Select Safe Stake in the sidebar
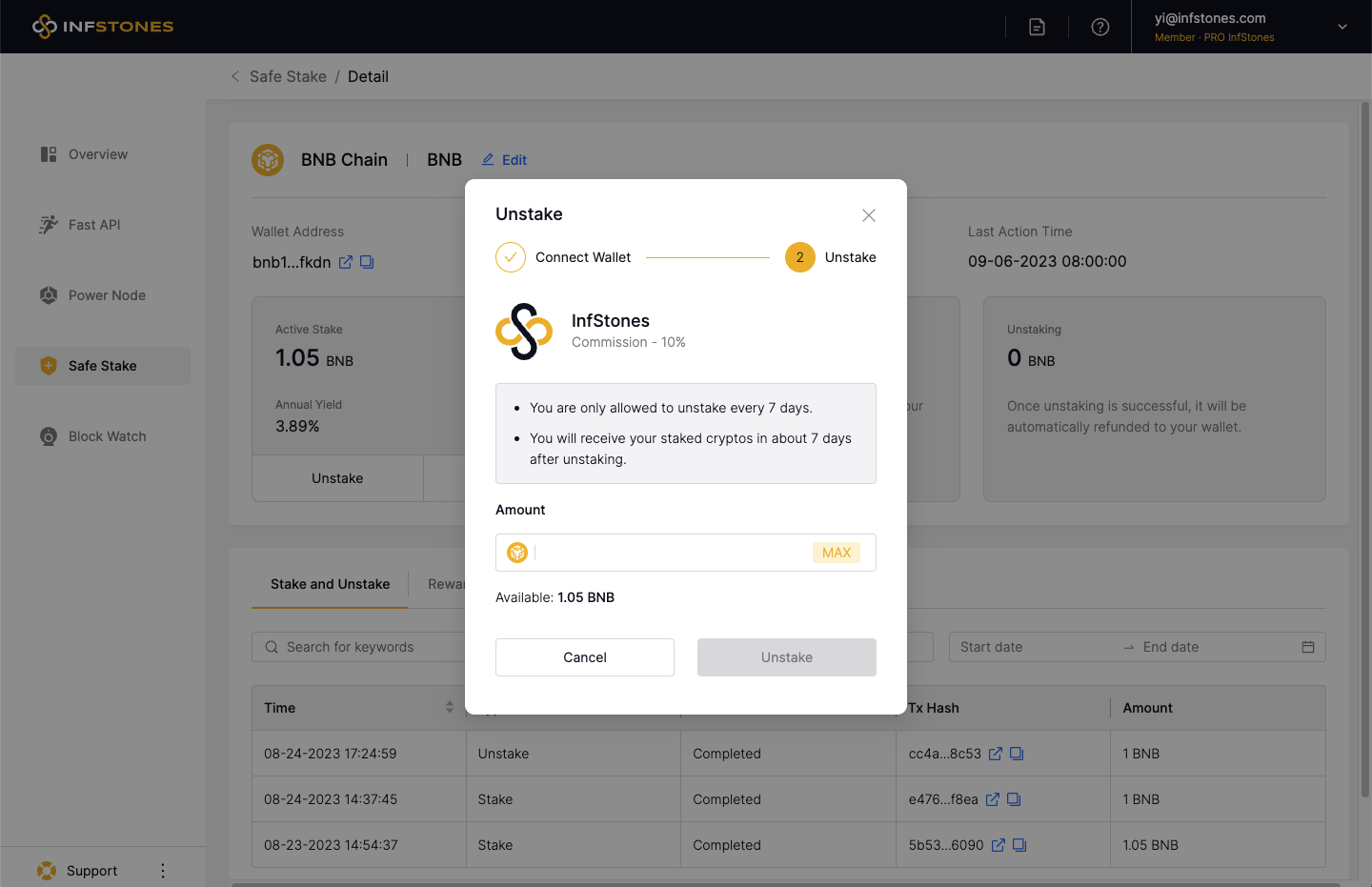Image resolution: width=1372 pixels, height=887 pixels. pyautogui.click(x=103, y=366)
